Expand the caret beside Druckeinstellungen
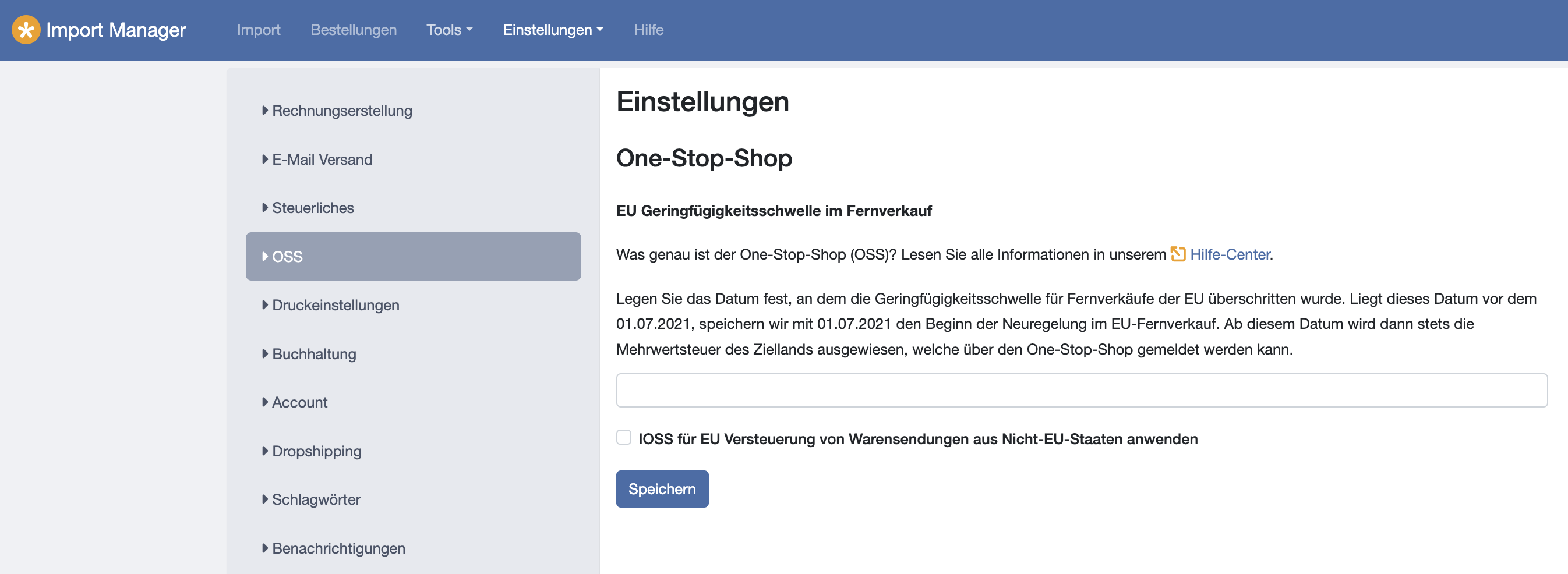Screen dimensions: 1568x574 [x=265, y=304]
